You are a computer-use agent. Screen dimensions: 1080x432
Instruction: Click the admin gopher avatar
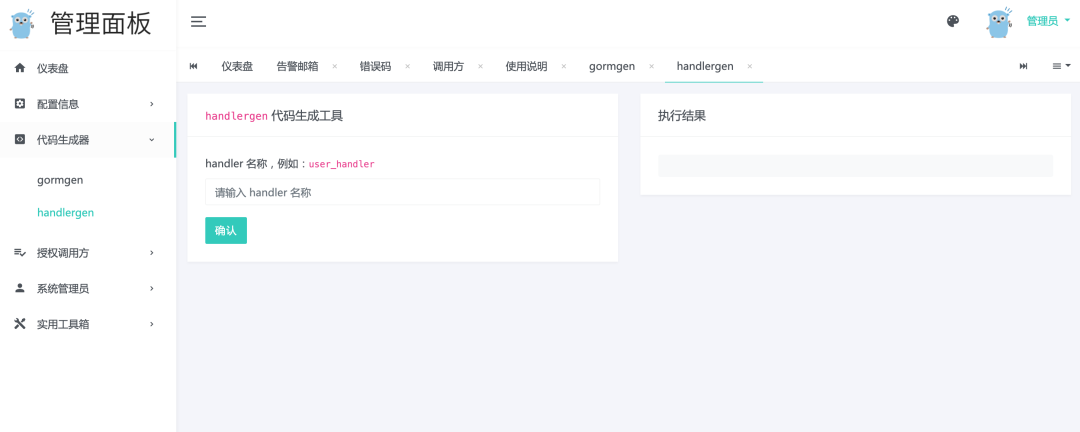coord(999,23)
